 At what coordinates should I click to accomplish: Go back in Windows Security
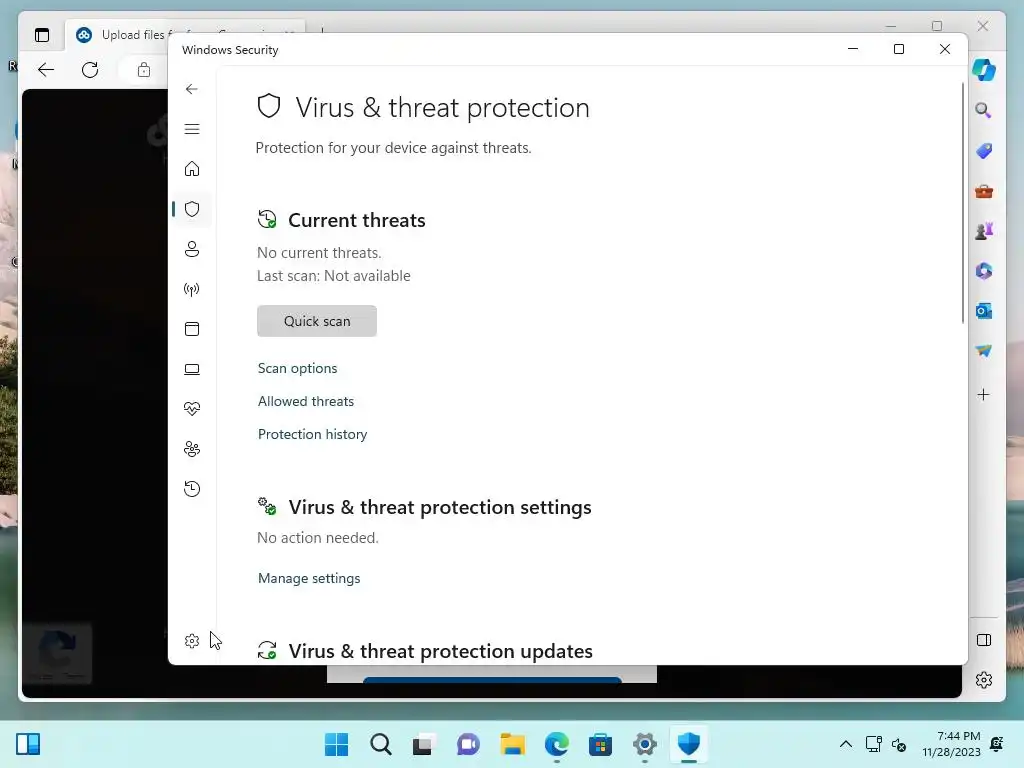191,89
